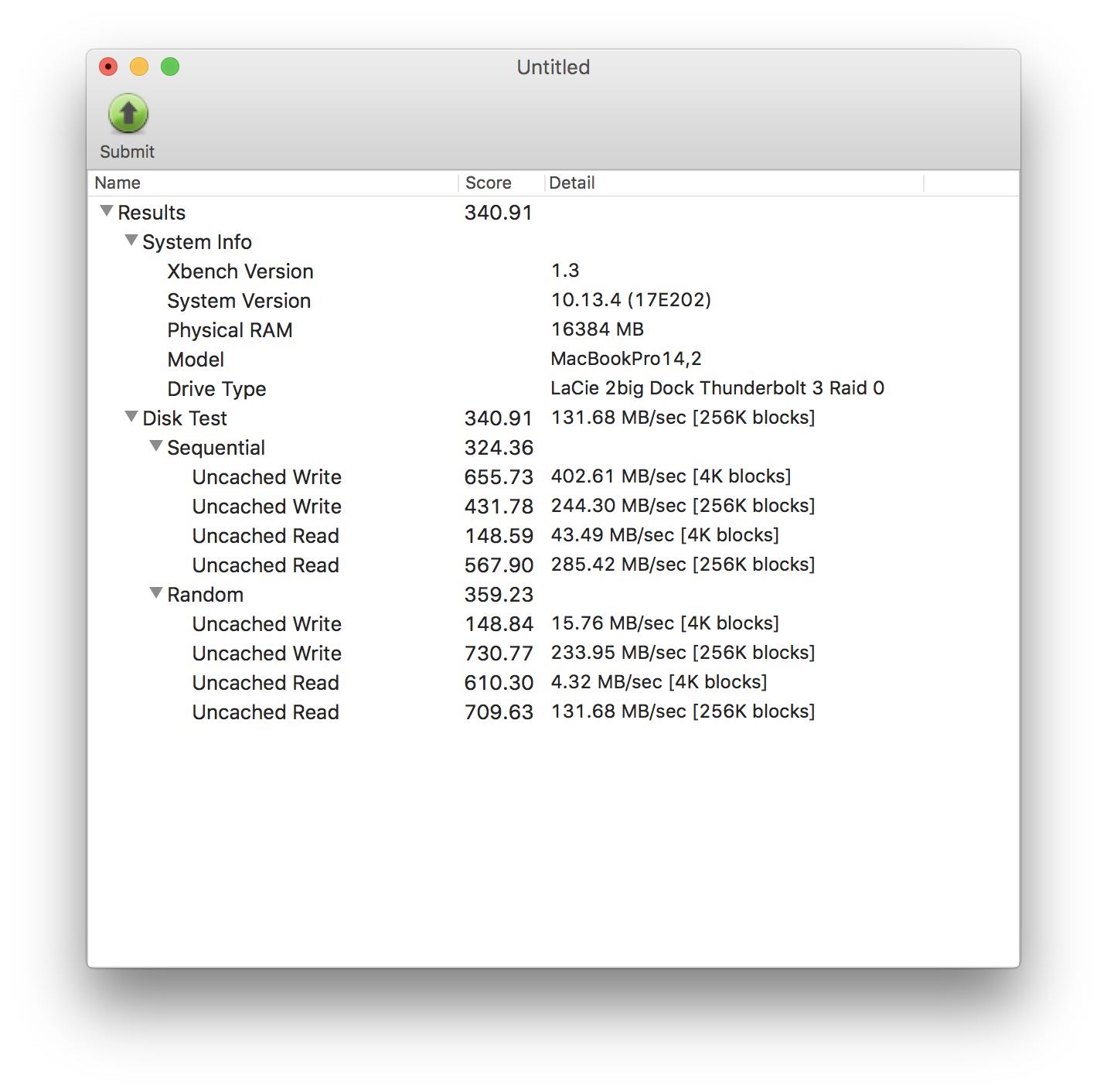Image resolution: width=1107 pixels, height=1092 pixels.
Task: Collapse the System Info section
Action: pyautogui.click(x=131, y=241)
